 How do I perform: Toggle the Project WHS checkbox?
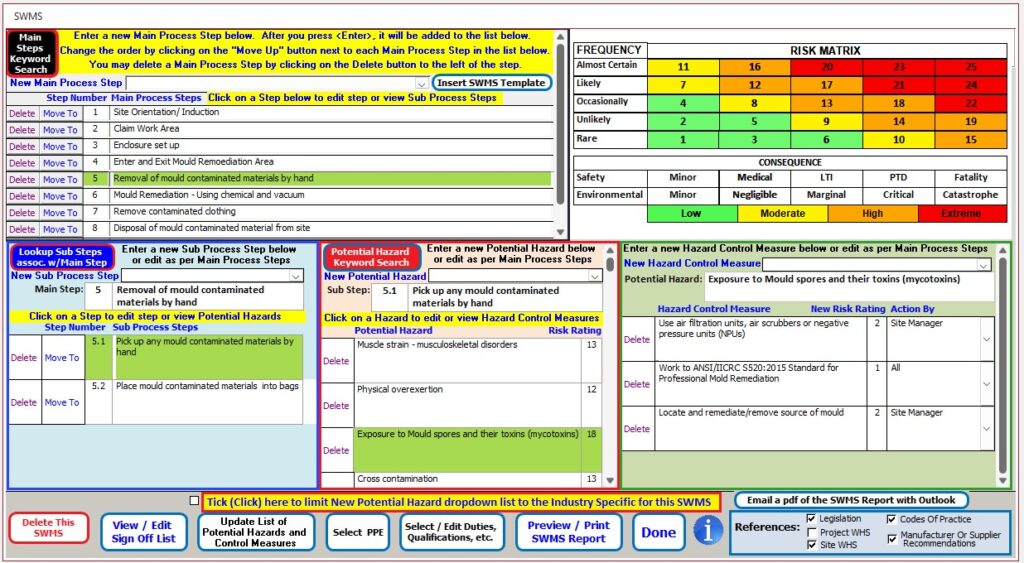(x=811, y=532)
